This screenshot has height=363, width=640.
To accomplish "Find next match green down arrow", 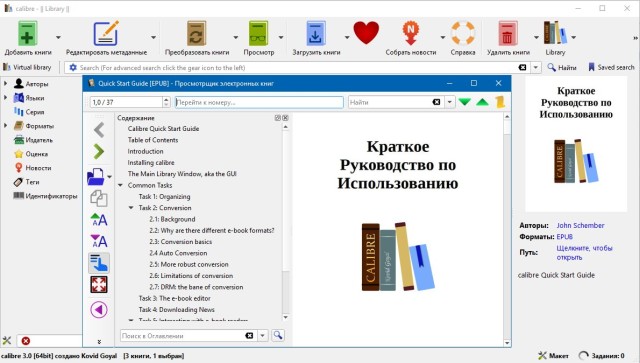I will click(x=464, y=102).
